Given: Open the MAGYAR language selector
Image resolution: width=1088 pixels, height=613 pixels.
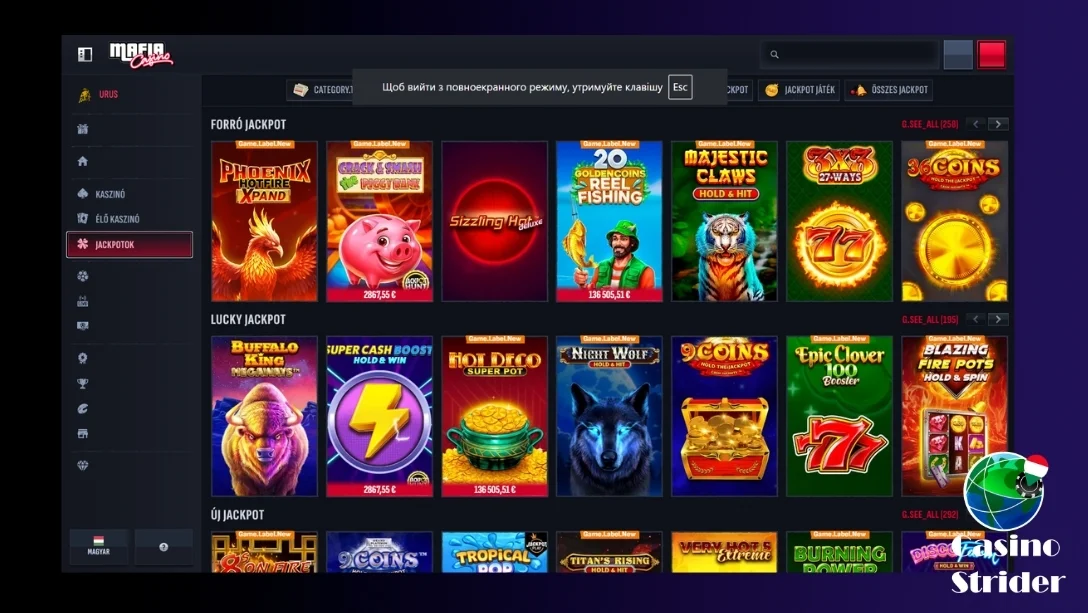Looking at the screenshot, I should click(x=98, y=547).
